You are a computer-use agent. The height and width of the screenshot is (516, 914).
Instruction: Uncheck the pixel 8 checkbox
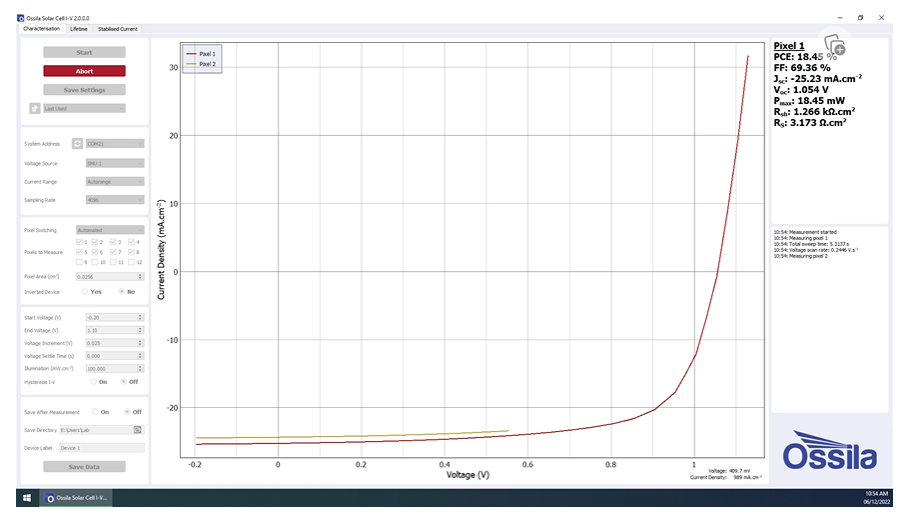pyautogui.click(x=132, y=252)
